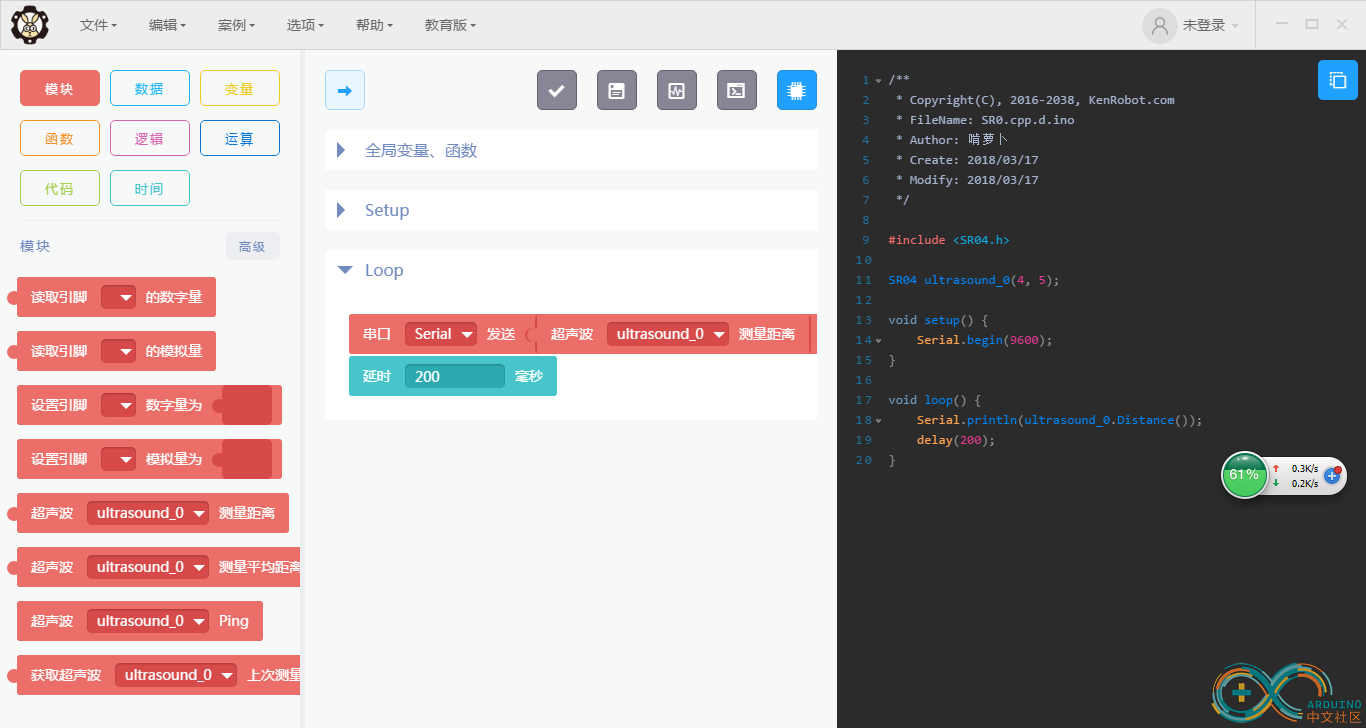Select the 模块 category button
The image size is (1366, 728).
(60, 88)
